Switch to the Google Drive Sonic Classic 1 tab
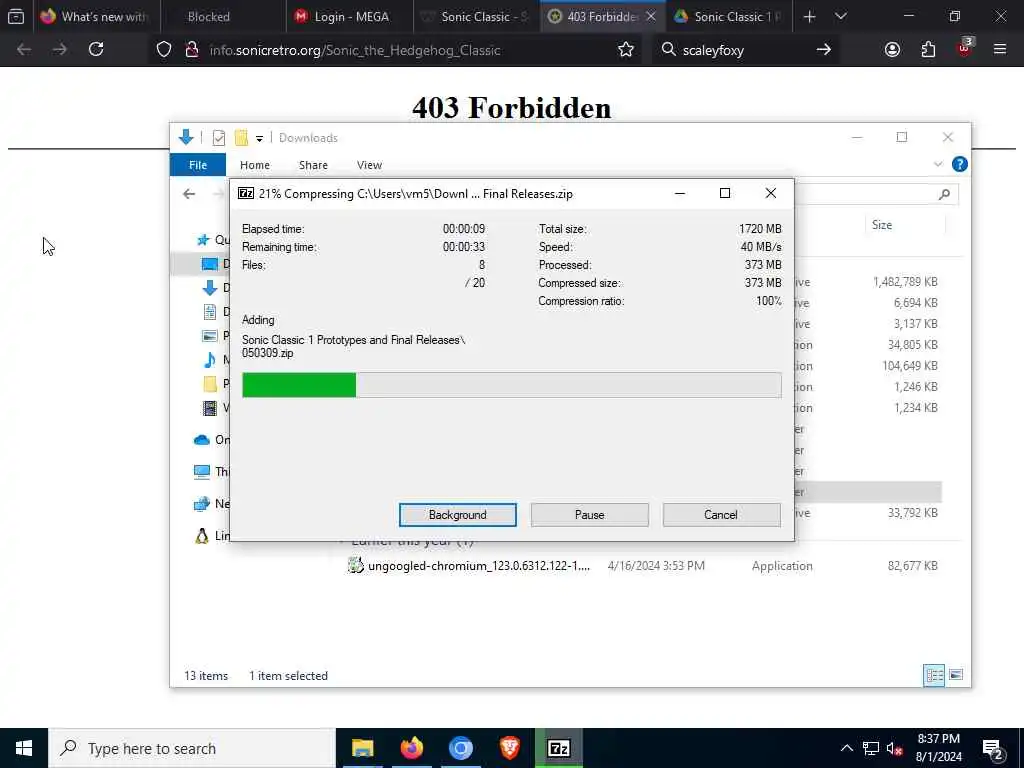Viewport: 1024px width, 768px height. tap(729, 17)
